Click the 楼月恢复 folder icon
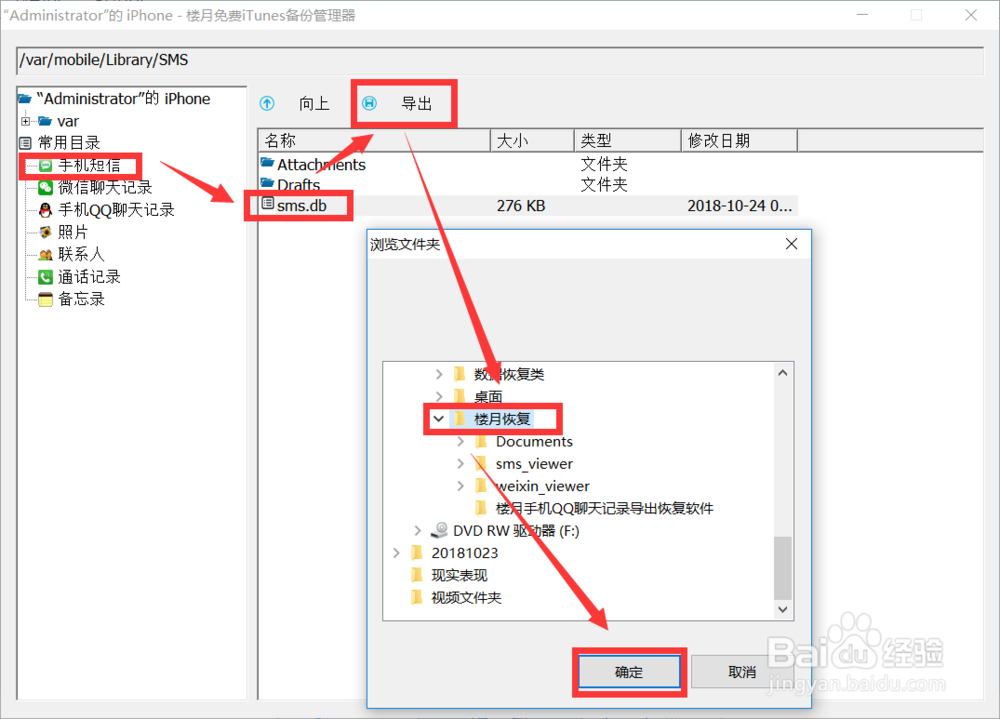The image size is (1000, 719). [459, 419]
